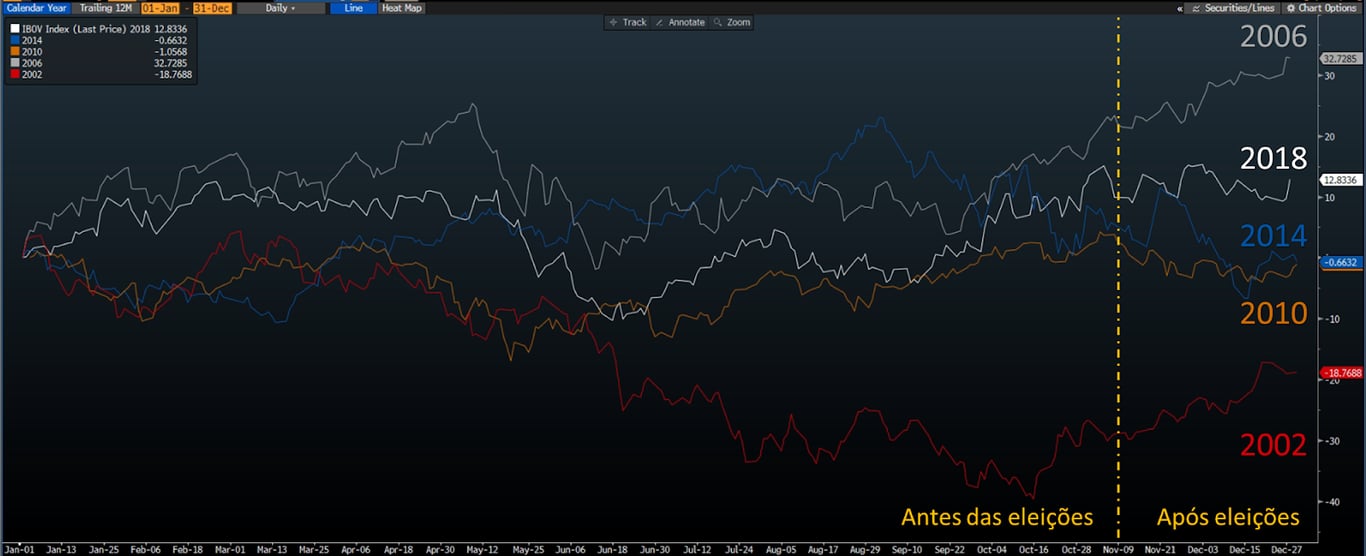
Task: Select the Annotate pencil tool
Action: pyautogui.click(x=680, y=22)
